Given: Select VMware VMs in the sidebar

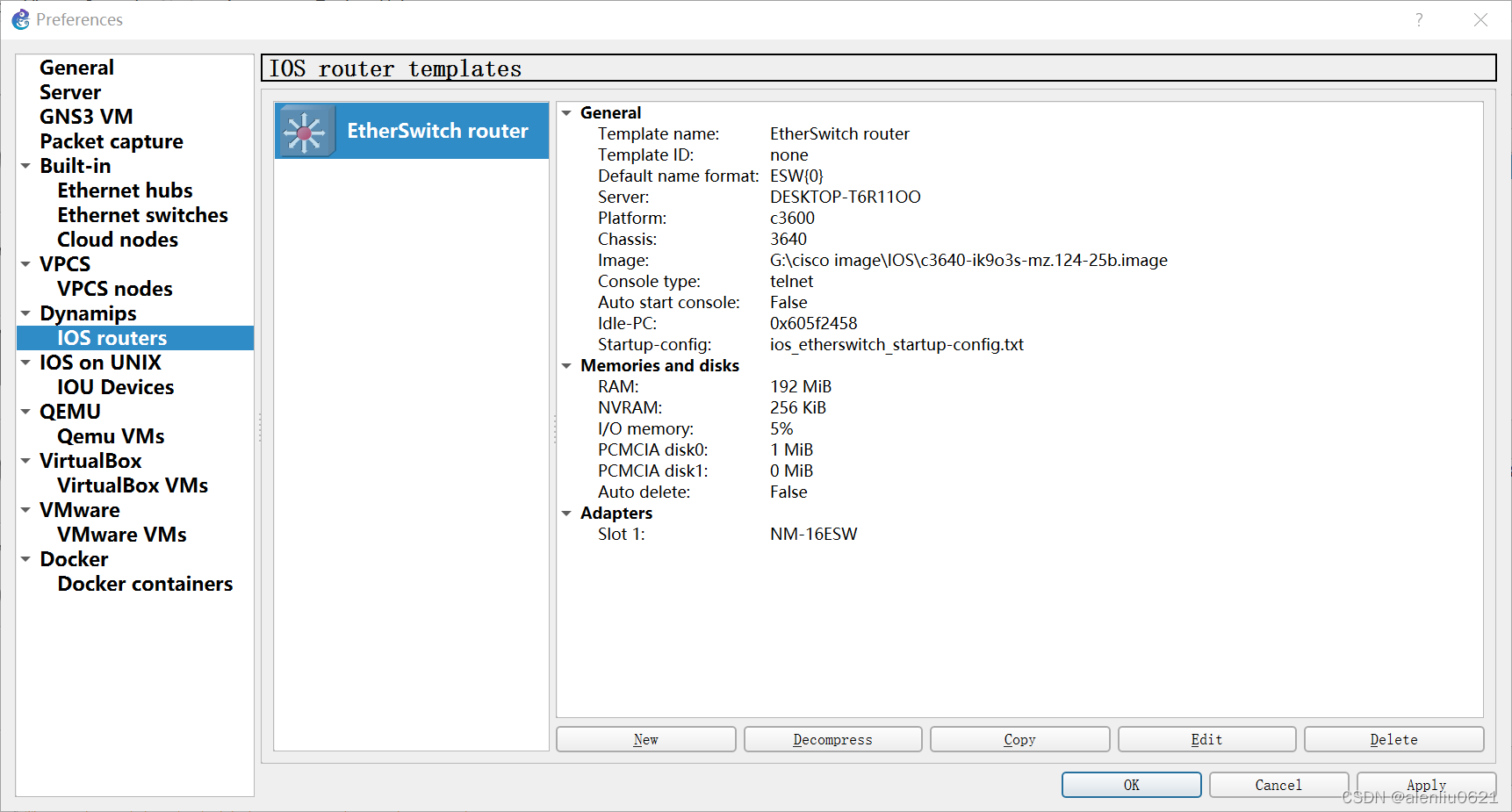Looking at the screenshot, I should 122,535.
